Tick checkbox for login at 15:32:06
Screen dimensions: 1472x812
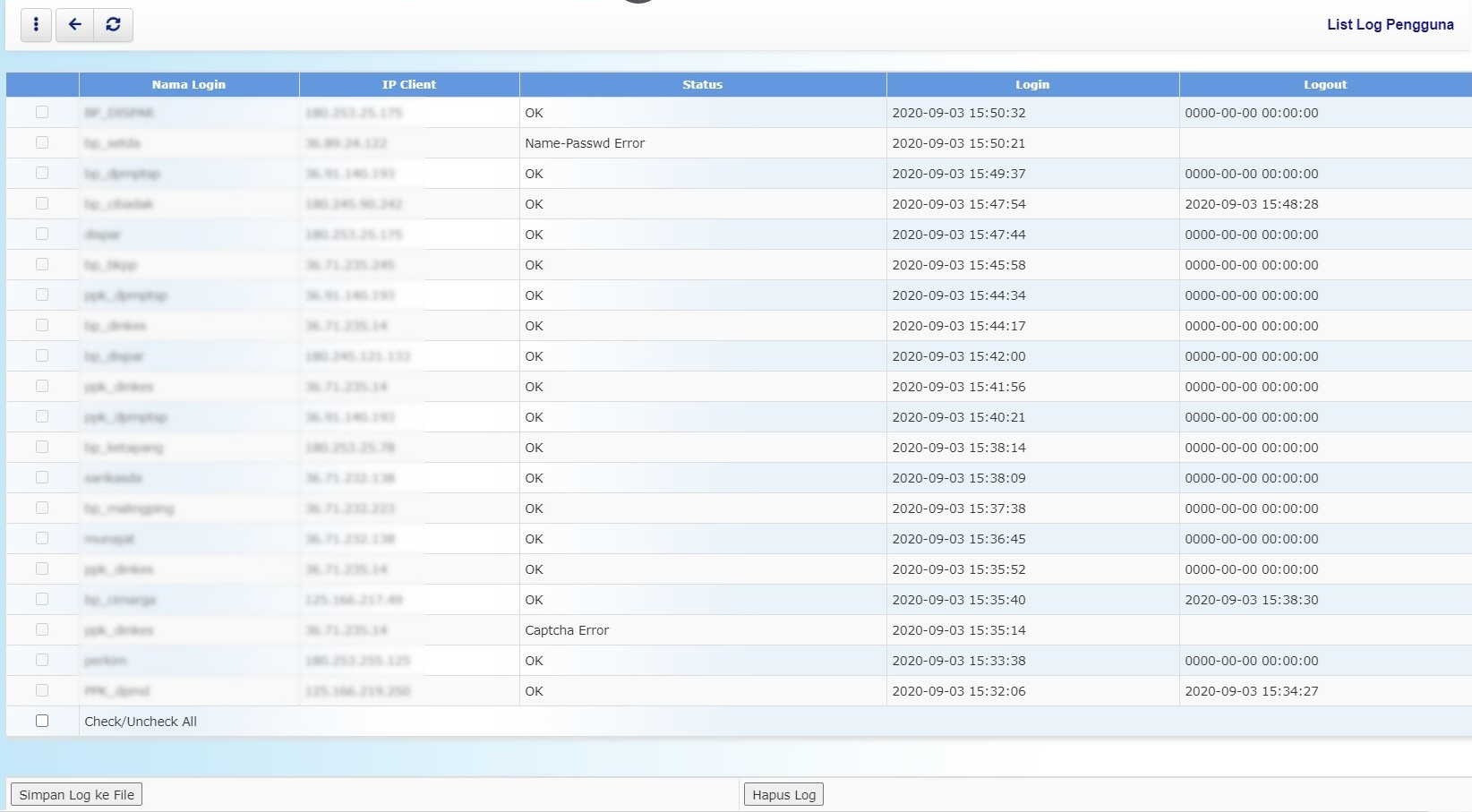(42, 691)
